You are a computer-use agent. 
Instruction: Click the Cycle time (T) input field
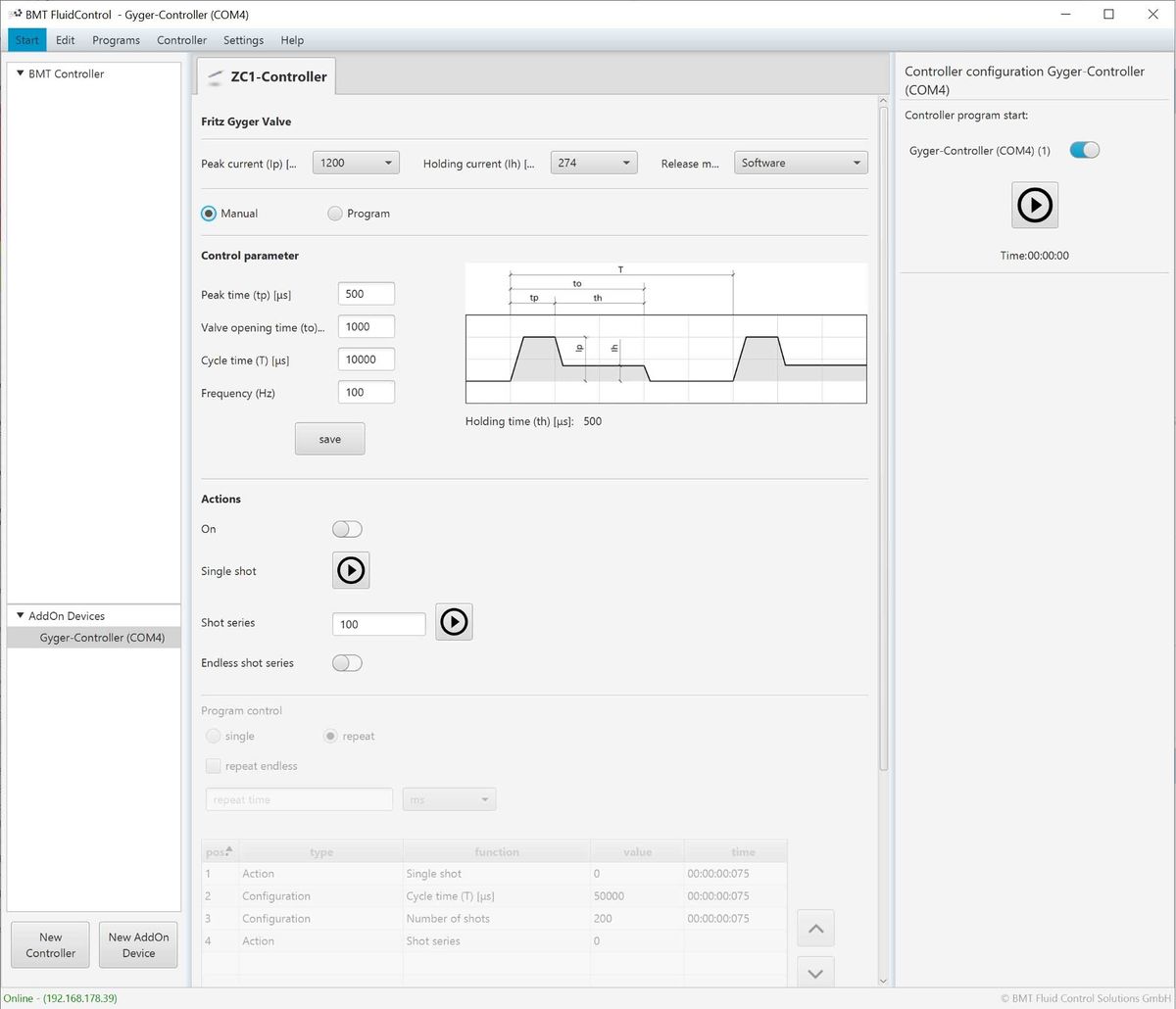pyautogui.click(x=367, y=360)
